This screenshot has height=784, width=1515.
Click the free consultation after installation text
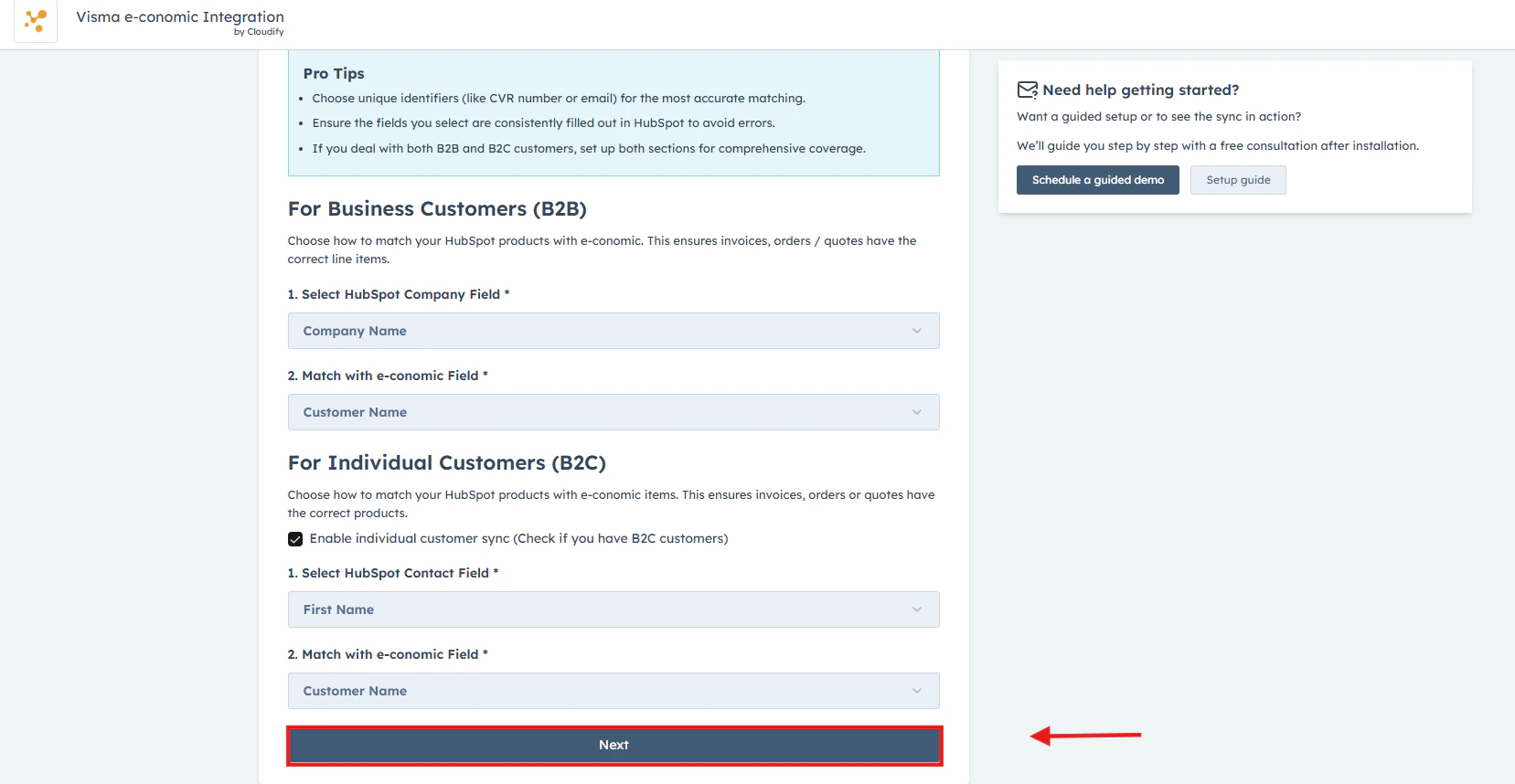[x=1218, y=145]
